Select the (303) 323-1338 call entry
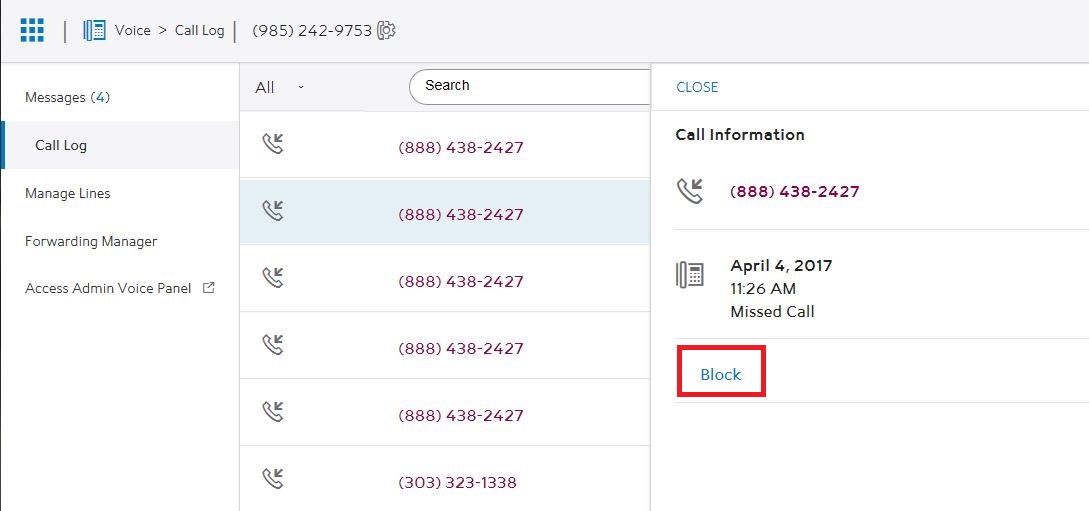The height and width of the screenshot is (511, 1089). [x=457, y=482]
